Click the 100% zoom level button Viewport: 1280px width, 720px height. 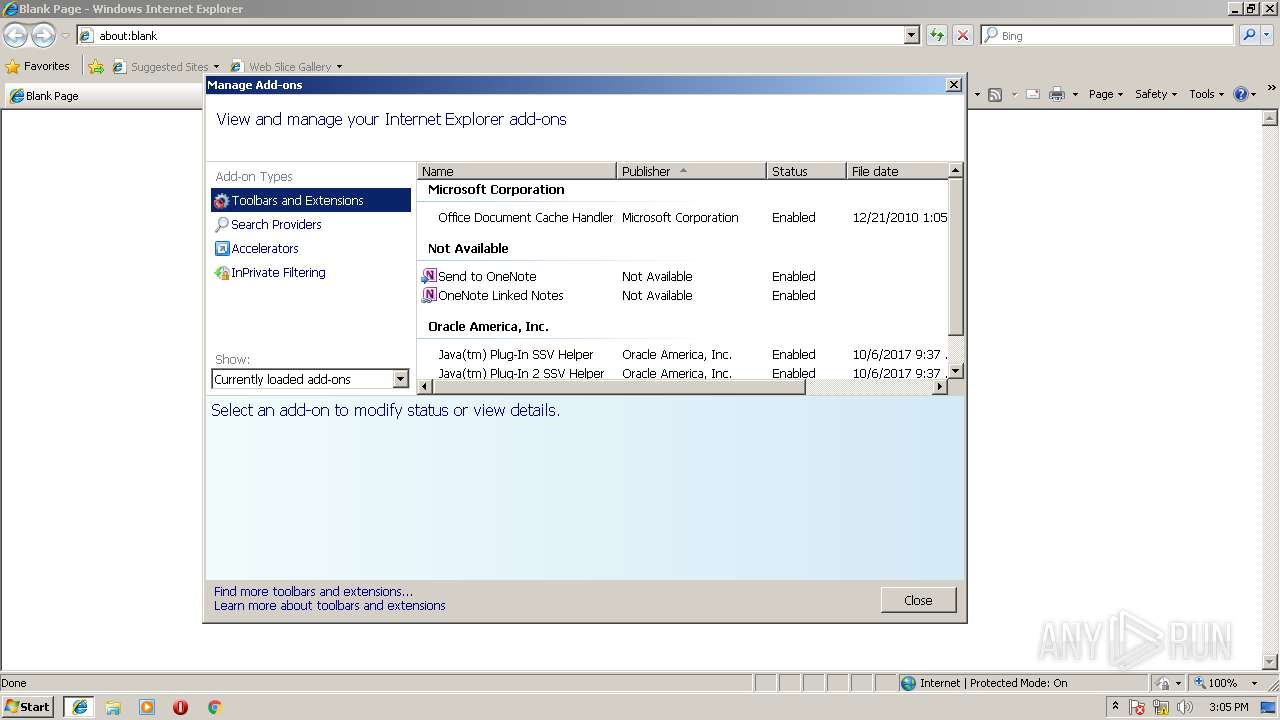[x=1215, y=683]
